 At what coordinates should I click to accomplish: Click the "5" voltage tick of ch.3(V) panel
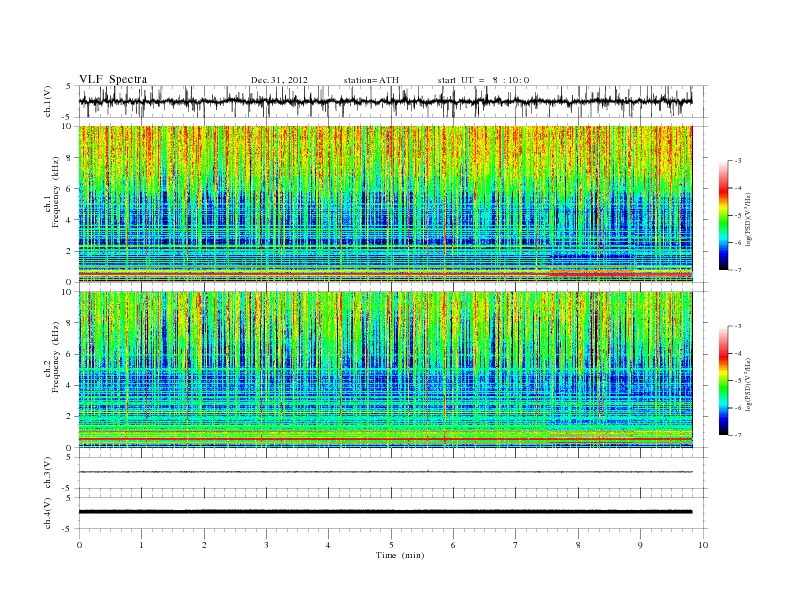69,458
